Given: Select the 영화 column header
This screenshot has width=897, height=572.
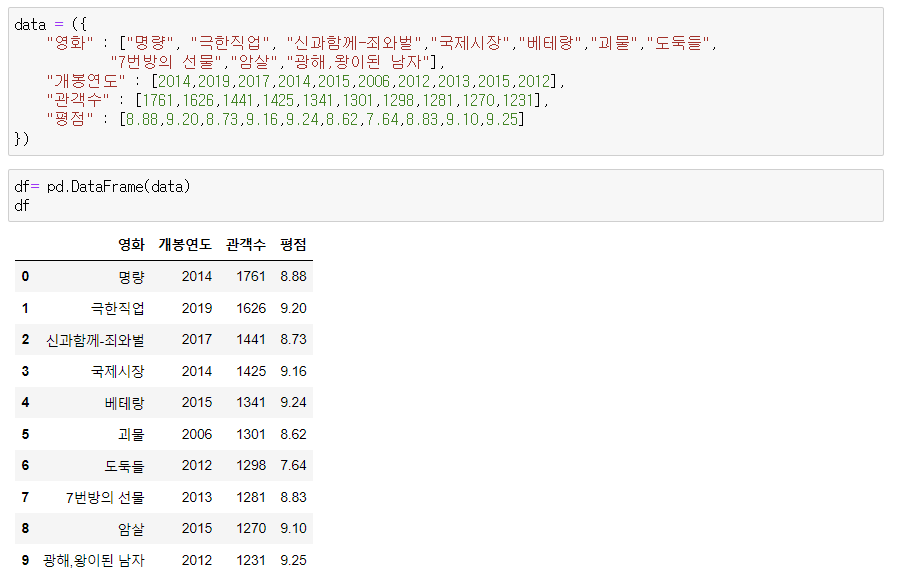Looking at the screenshot, I should point(132,245).
